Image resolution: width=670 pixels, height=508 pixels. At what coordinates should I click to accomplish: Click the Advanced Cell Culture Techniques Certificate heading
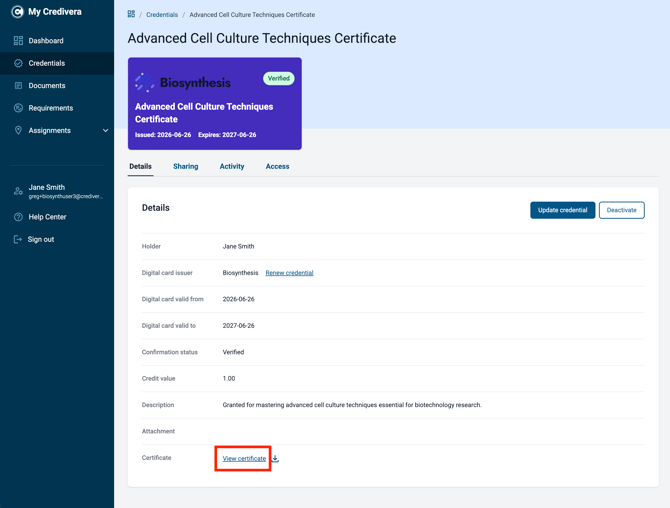[x=262, y=38]
